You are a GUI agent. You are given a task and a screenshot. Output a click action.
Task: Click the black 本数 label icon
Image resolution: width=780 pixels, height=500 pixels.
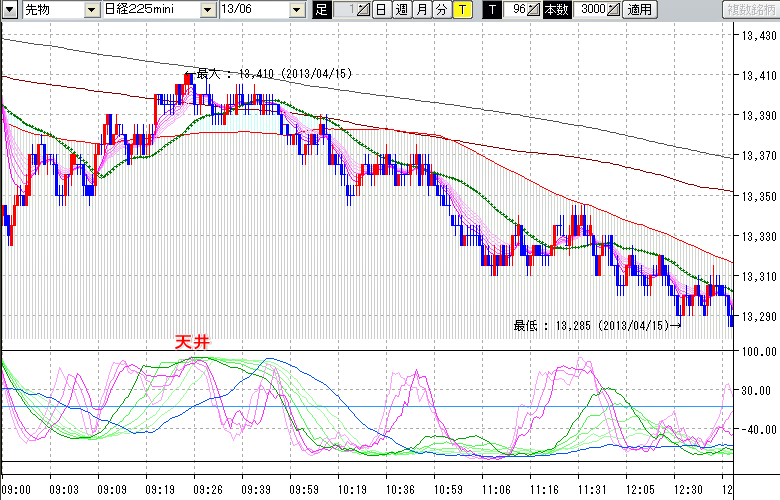(x=557, y=10)
